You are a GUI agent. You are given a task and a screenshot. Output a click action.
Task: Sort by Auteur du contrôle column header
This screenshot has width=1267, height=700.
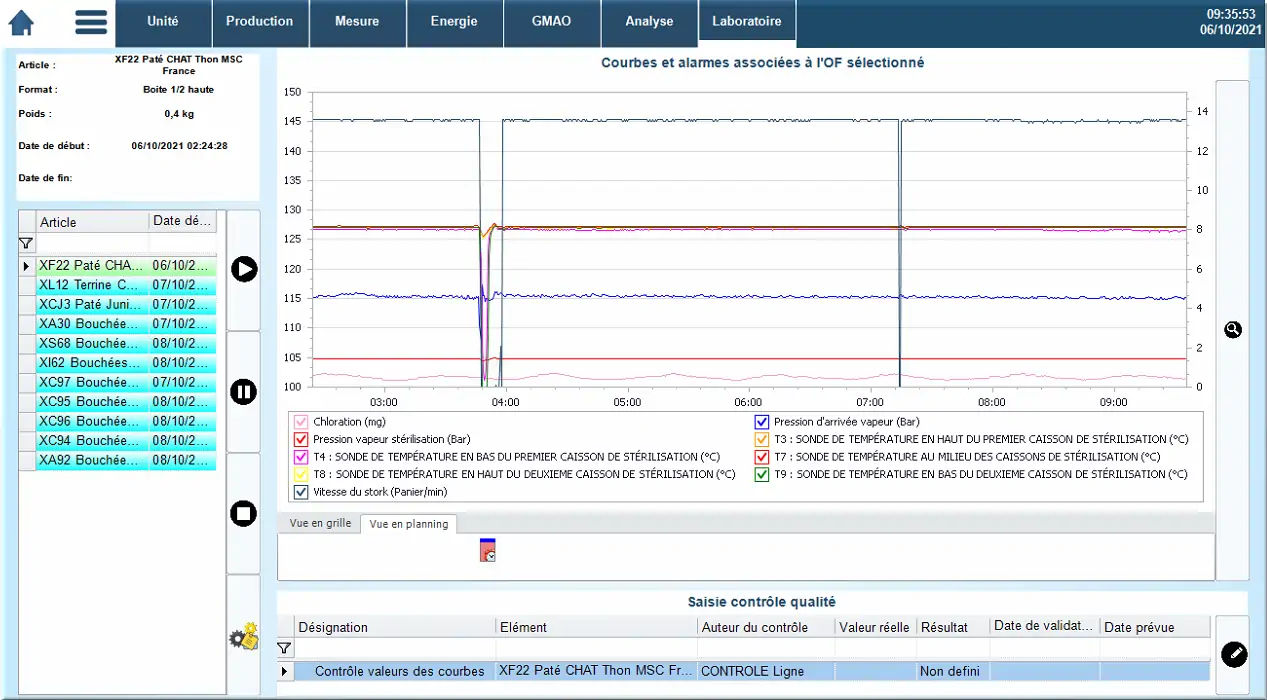pos(766,627)
